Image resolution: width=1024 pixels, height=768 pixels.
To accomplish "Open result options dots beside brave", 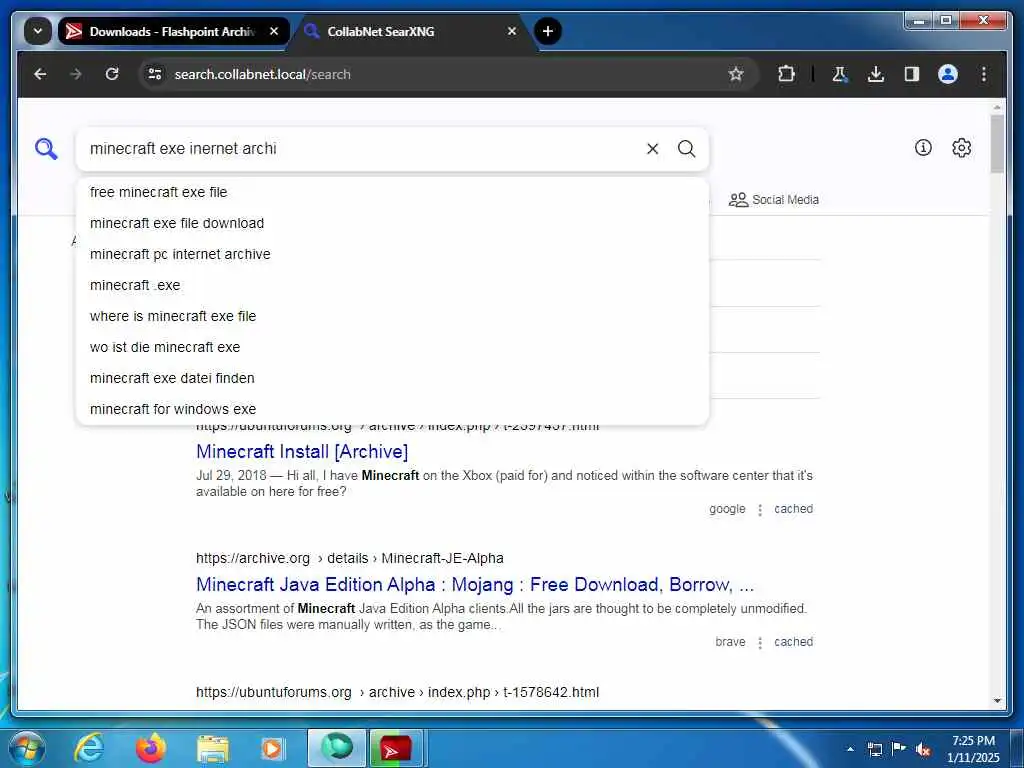I will click(760, 643).
